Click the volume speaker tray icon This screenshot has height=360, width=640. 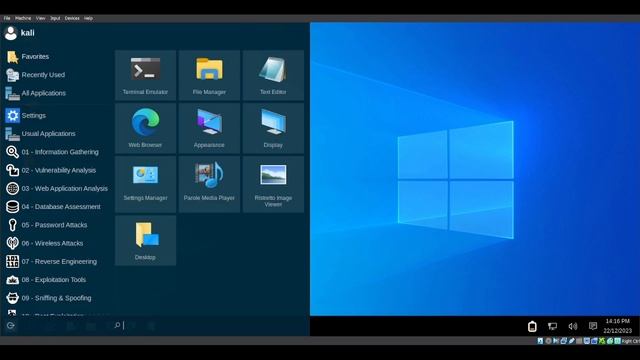(x=573, y=326)
